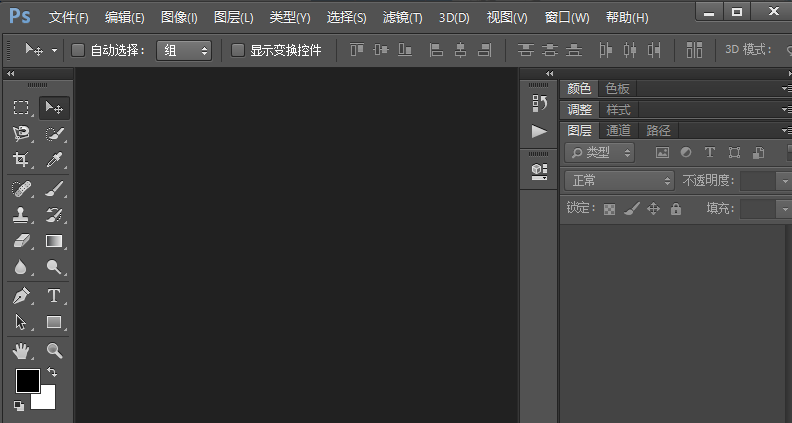Screen dimensions: 792x423
Task: Toggle the 显示变换控件 checkbox
Action: (238, 50)
